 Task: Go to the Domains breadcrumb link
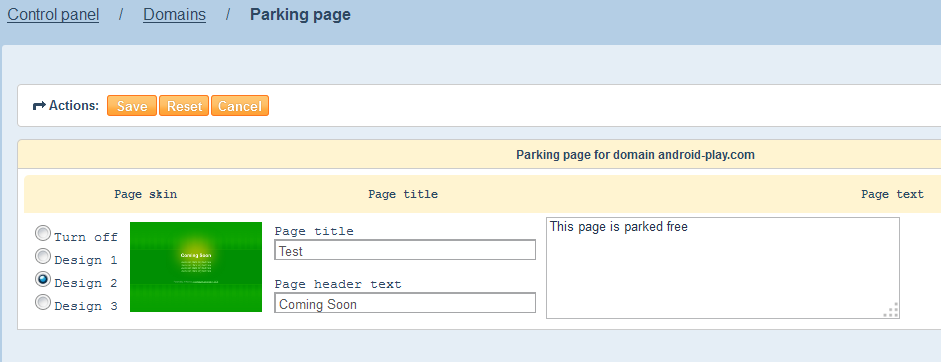coord(174,14)
